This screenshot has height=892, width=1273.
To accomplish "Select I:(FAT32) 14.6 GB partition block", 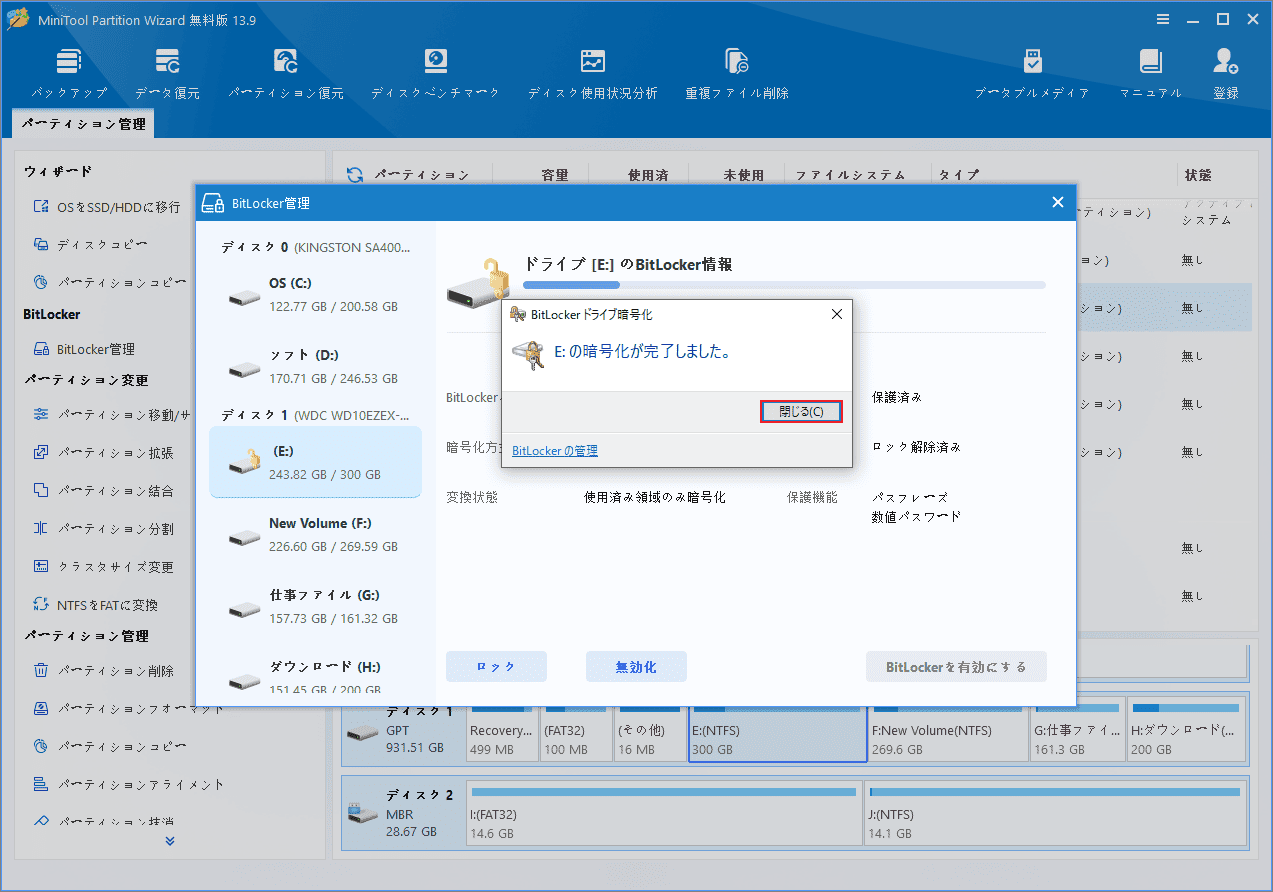I will (x=663, y=815).
